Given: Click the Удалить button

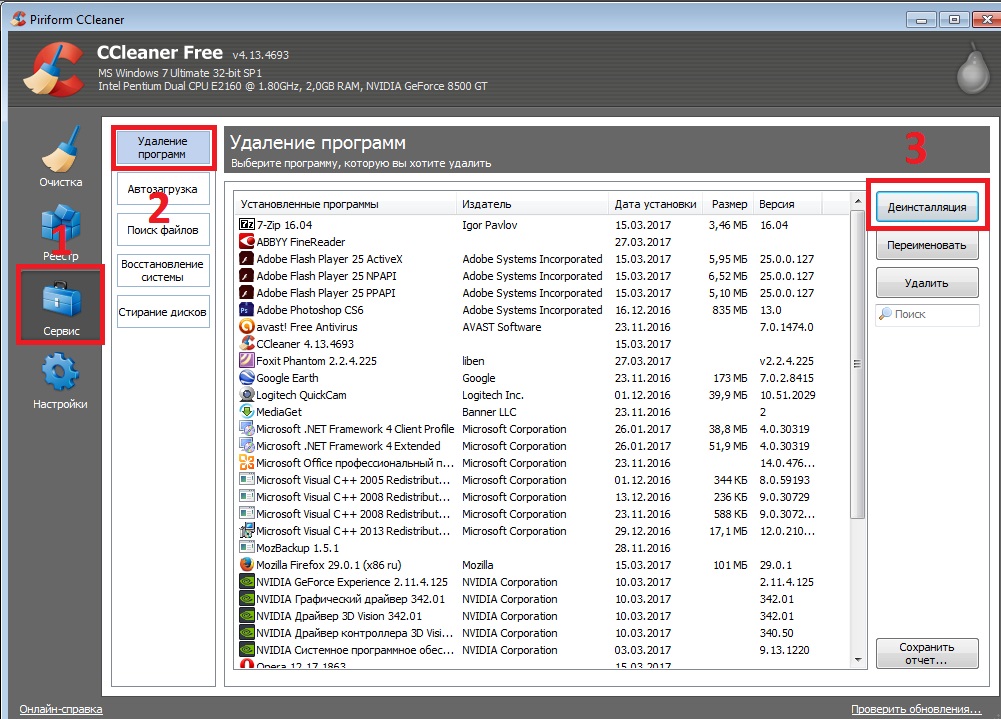Looking at the screenshot, I should 927,283.
